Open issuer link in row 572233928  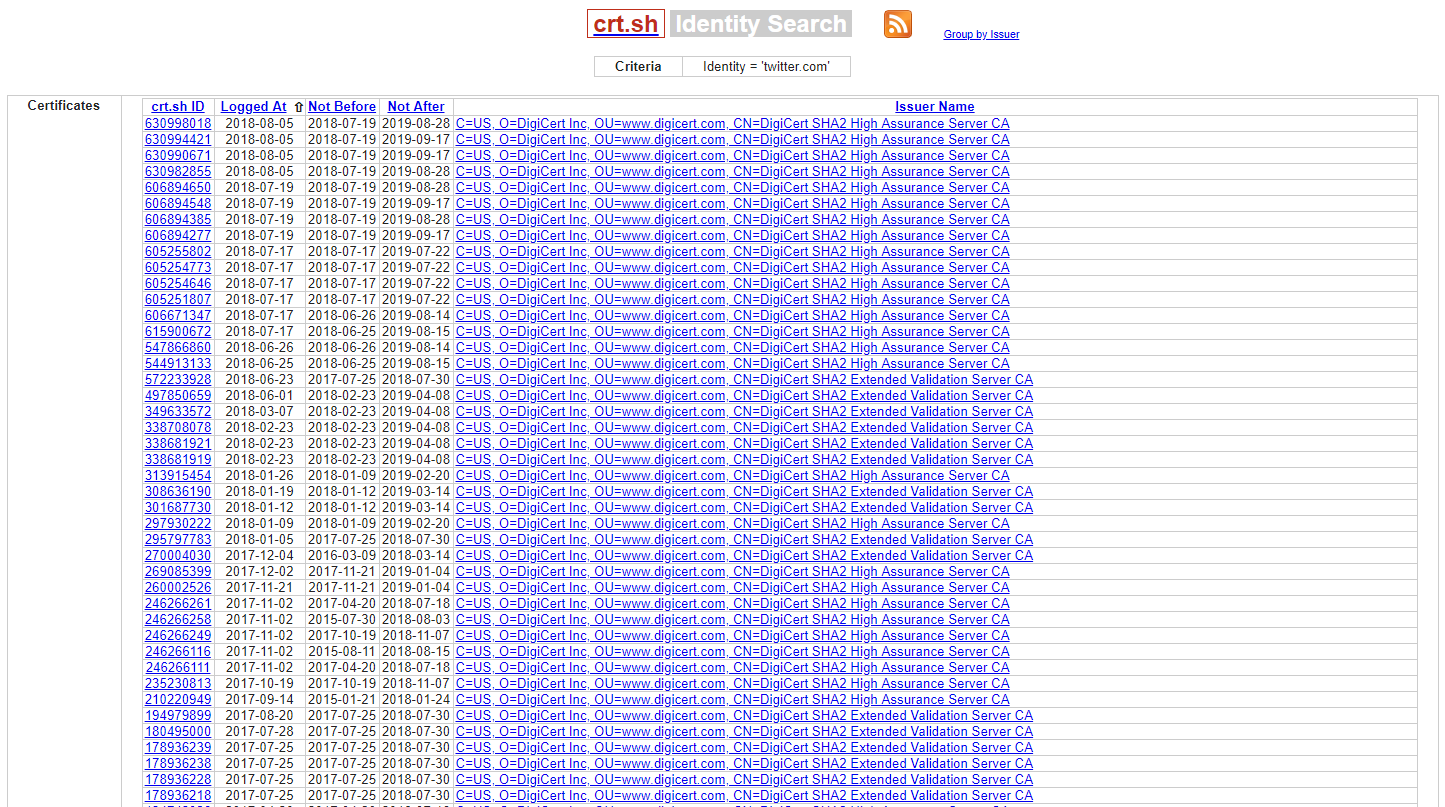tap(744, 380)
